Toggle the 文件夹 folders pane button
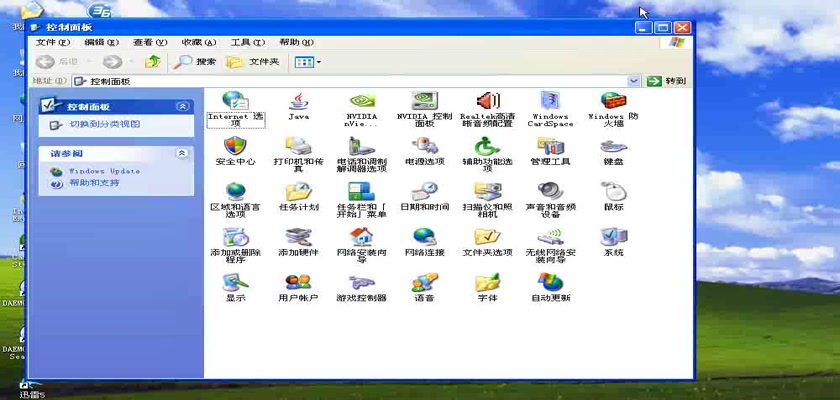Image resolution: width=840 pixels, height=400 pixels. (x=253, y=62)
